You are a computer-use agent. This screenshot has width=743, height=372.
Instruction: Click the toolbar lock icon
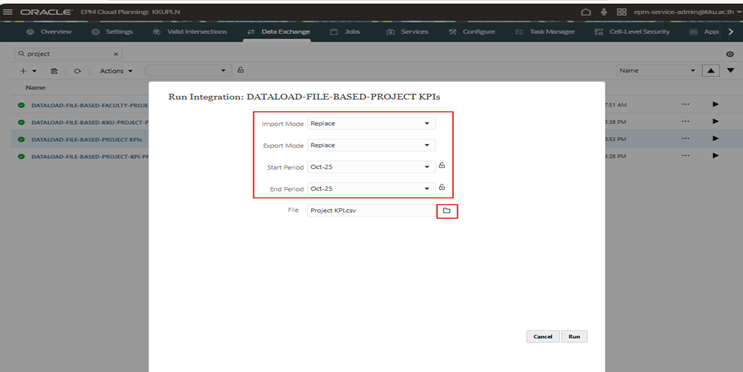pos(240,70)
